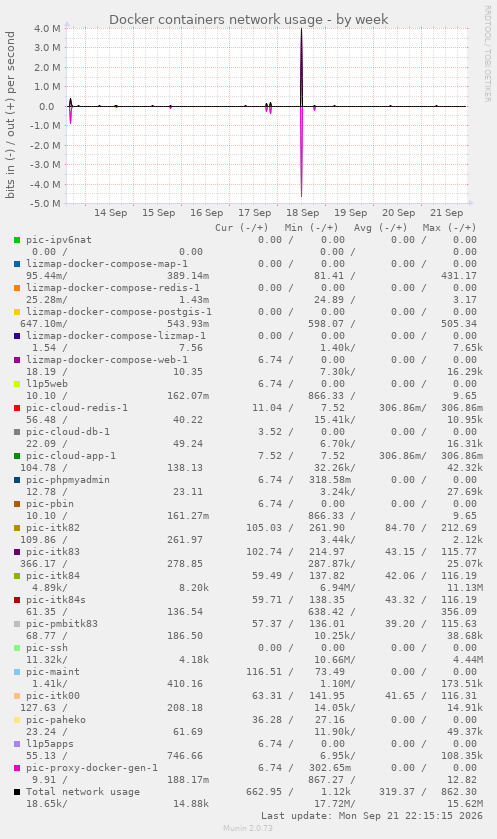The image size is (497, 839).
Task: Click the 'lizmap-docker-compose-lizmap-1' label
Action: tap(116, 336)
